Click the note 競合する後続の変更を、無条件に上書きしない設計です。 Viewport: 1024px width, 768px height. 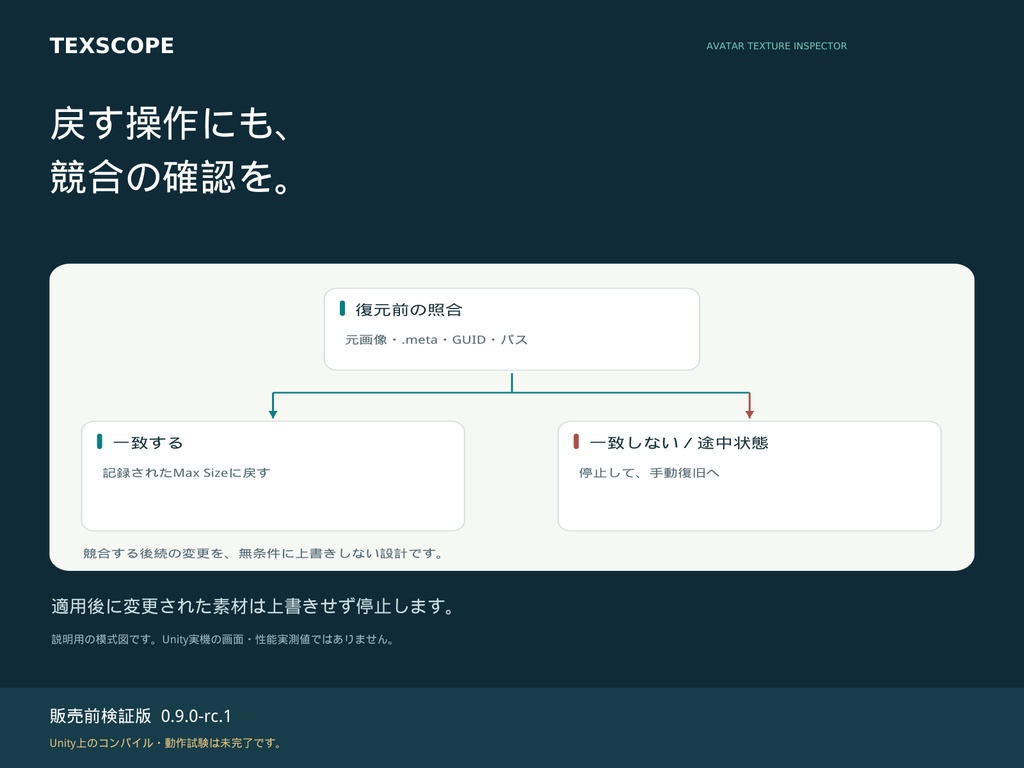tap(263, 553)
